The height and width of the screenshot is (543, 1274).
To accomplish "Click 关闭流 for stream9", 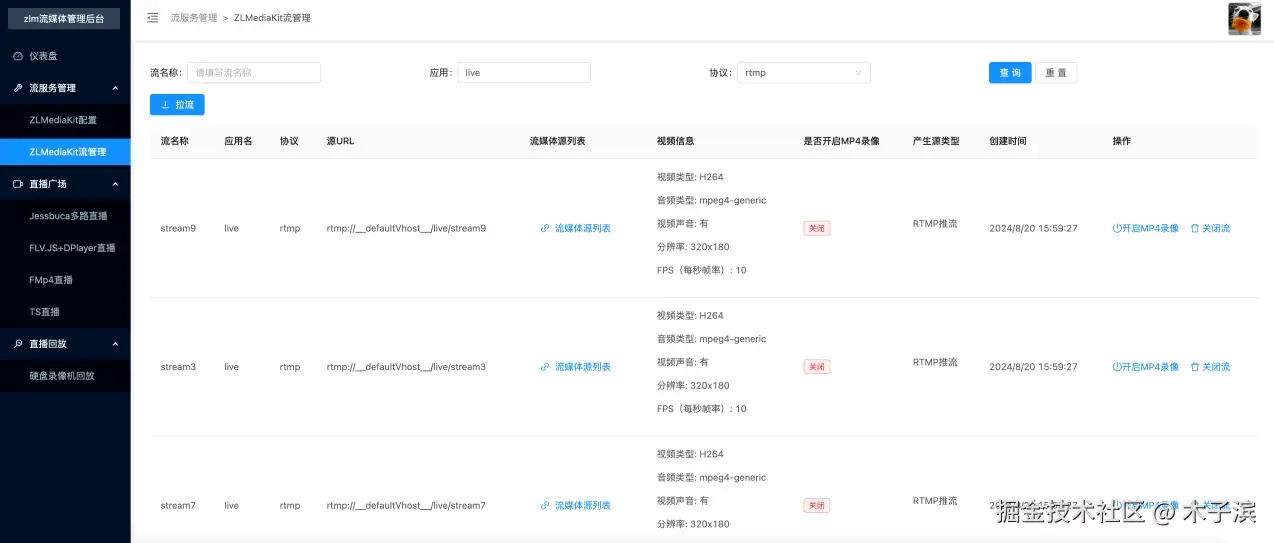I will pyautogui.click(x=1210, y=228).
